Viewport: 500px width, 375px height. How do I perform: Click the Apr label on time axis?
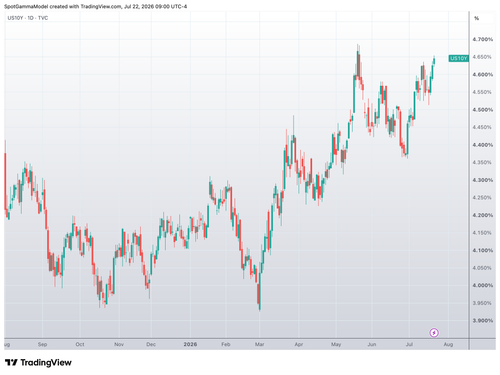click(x=299, y=344)
